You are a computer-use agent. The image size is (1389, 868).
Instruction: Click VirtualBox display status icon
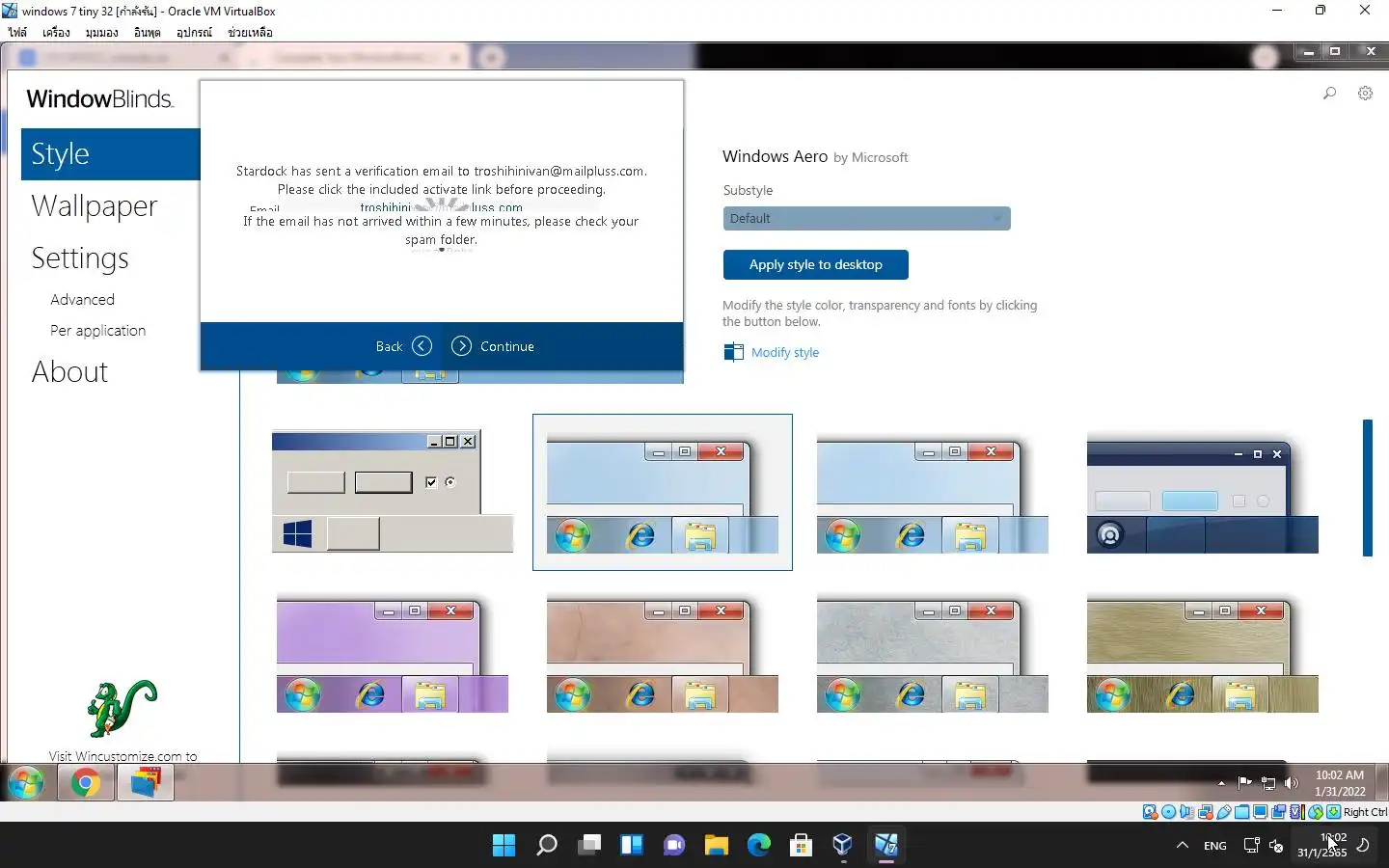(1260, 812)
